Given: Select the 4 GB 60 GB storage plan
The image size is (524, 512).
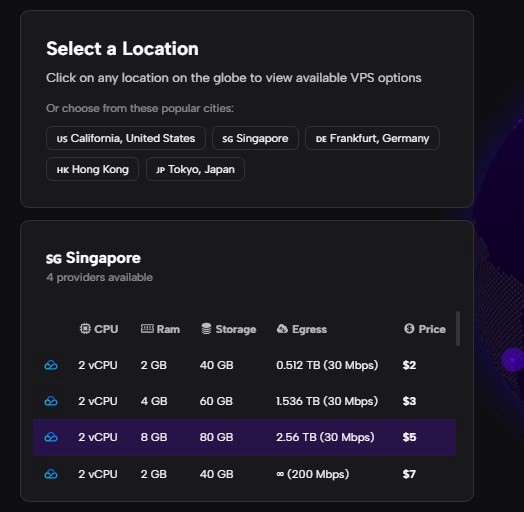Looking at the screenshot, I should (244, 401).
